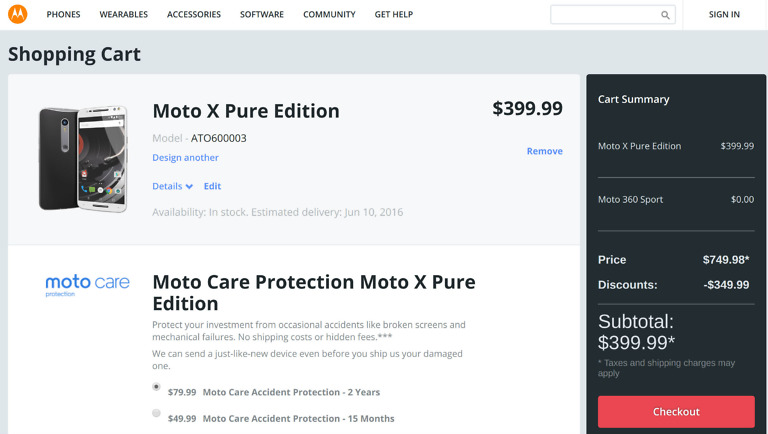Select the 2 Years accident protection option

pyautogui.click(x=156, y=386)
